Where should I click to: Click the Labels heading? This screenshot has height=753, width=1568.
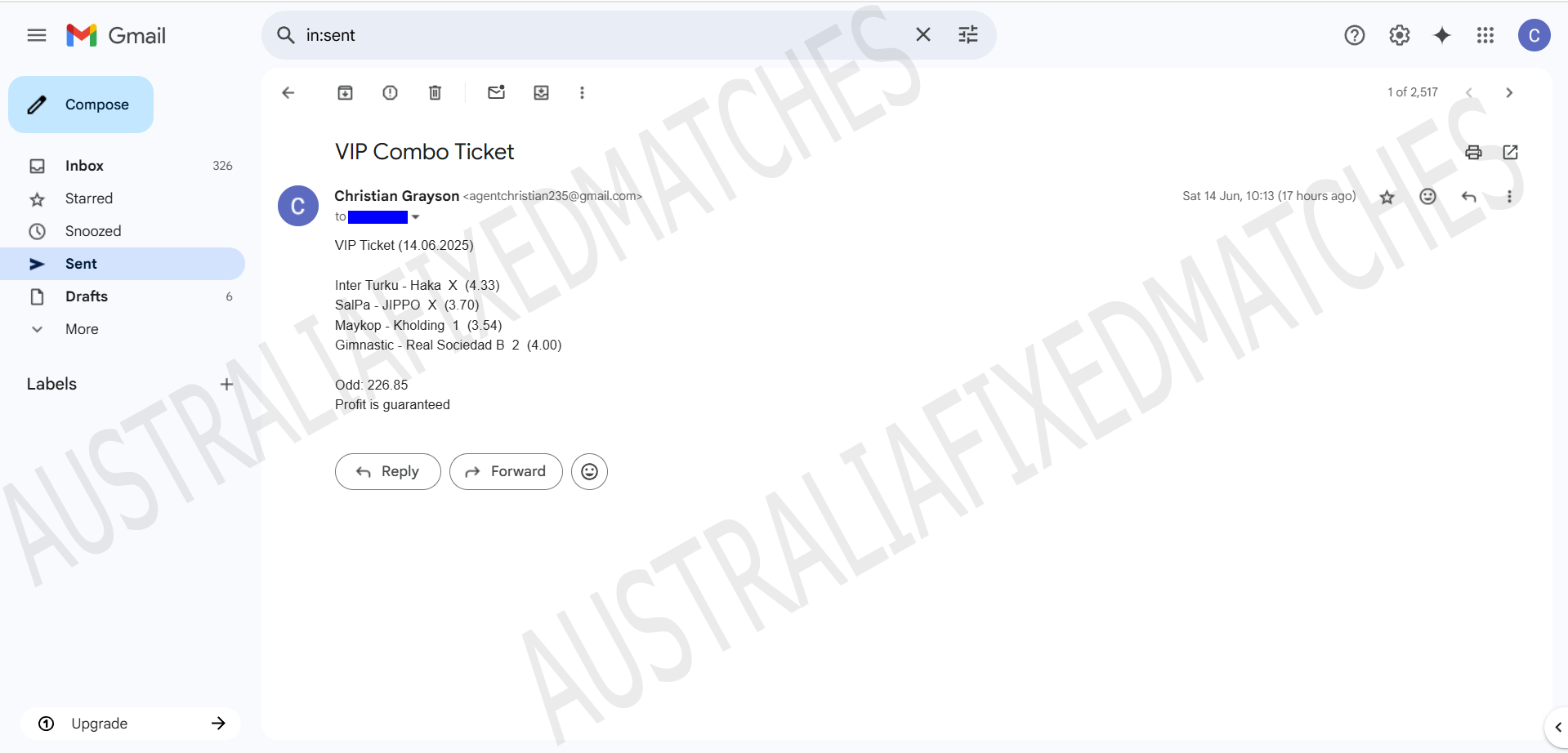(51, 384)
